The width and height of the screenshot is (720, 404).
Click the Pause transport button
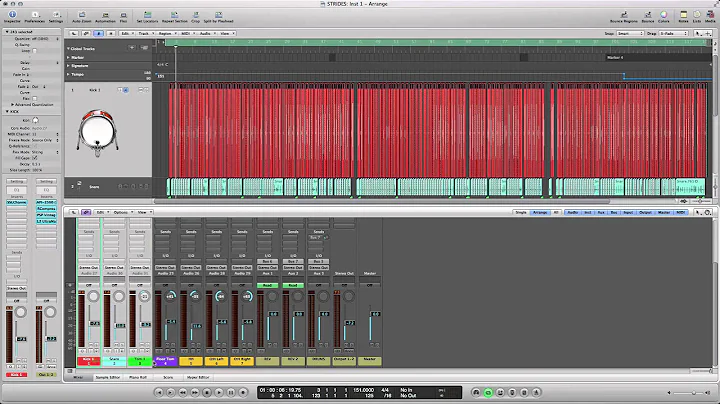231,393
